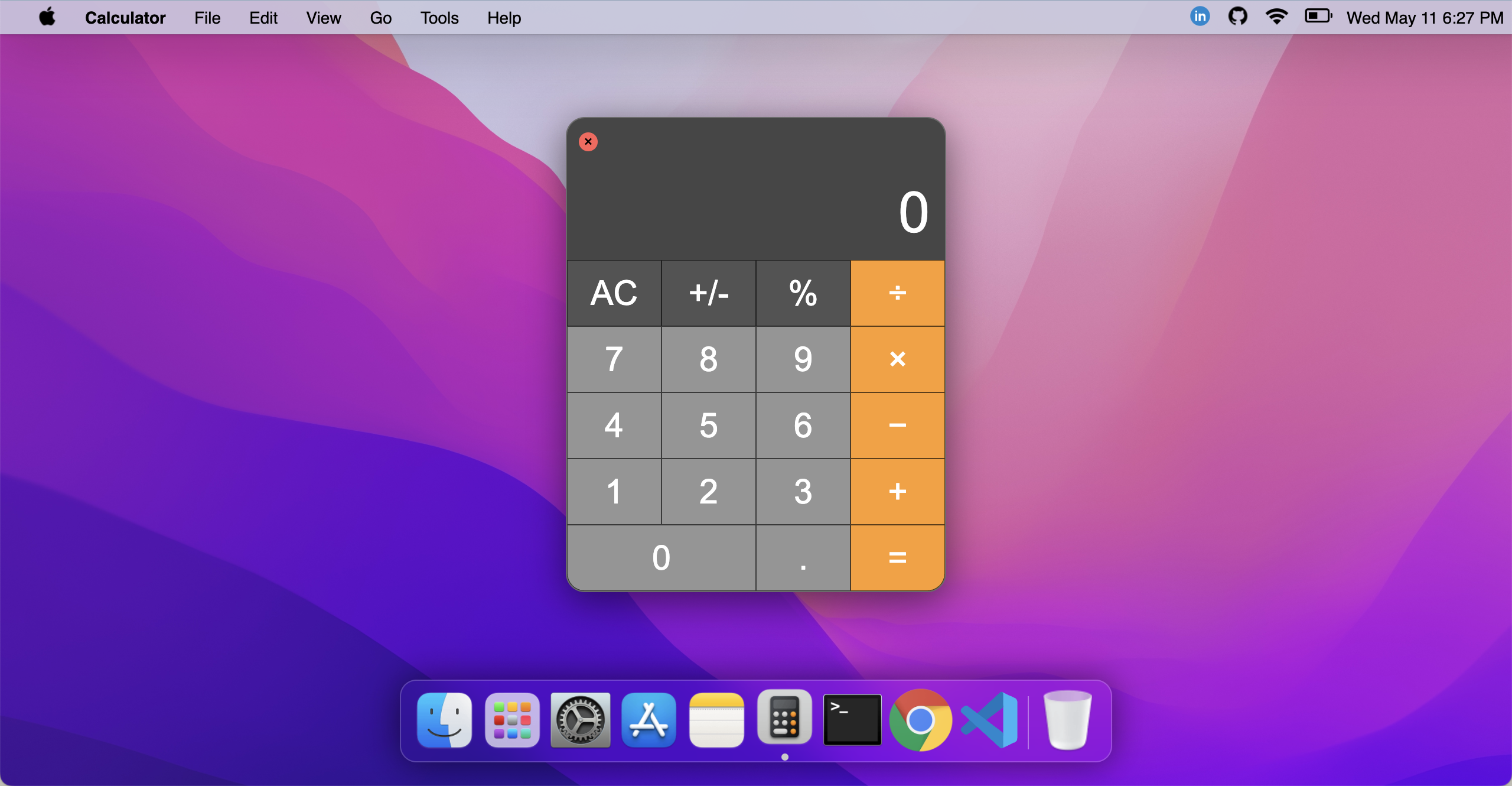Click the calculator display value
Image resolution: width=1512 pixels, height=786 pixels.
[914, 212]
